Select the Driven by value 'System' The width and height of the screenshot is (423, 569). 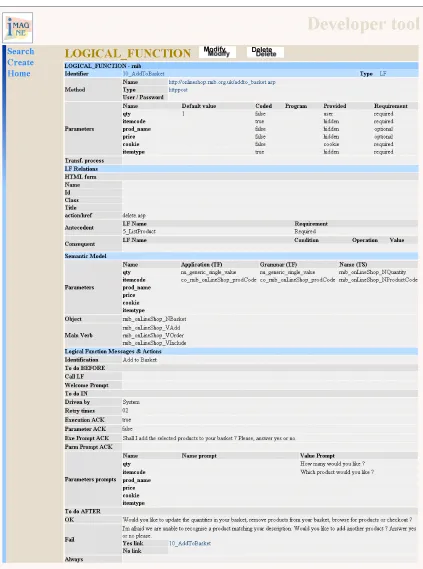click(131, 402)
